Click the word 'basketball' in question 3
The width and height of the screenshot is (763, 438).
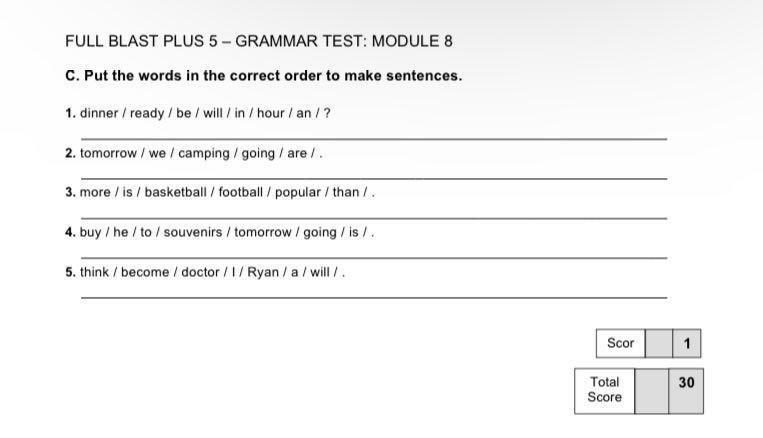[x=176, y=192]
